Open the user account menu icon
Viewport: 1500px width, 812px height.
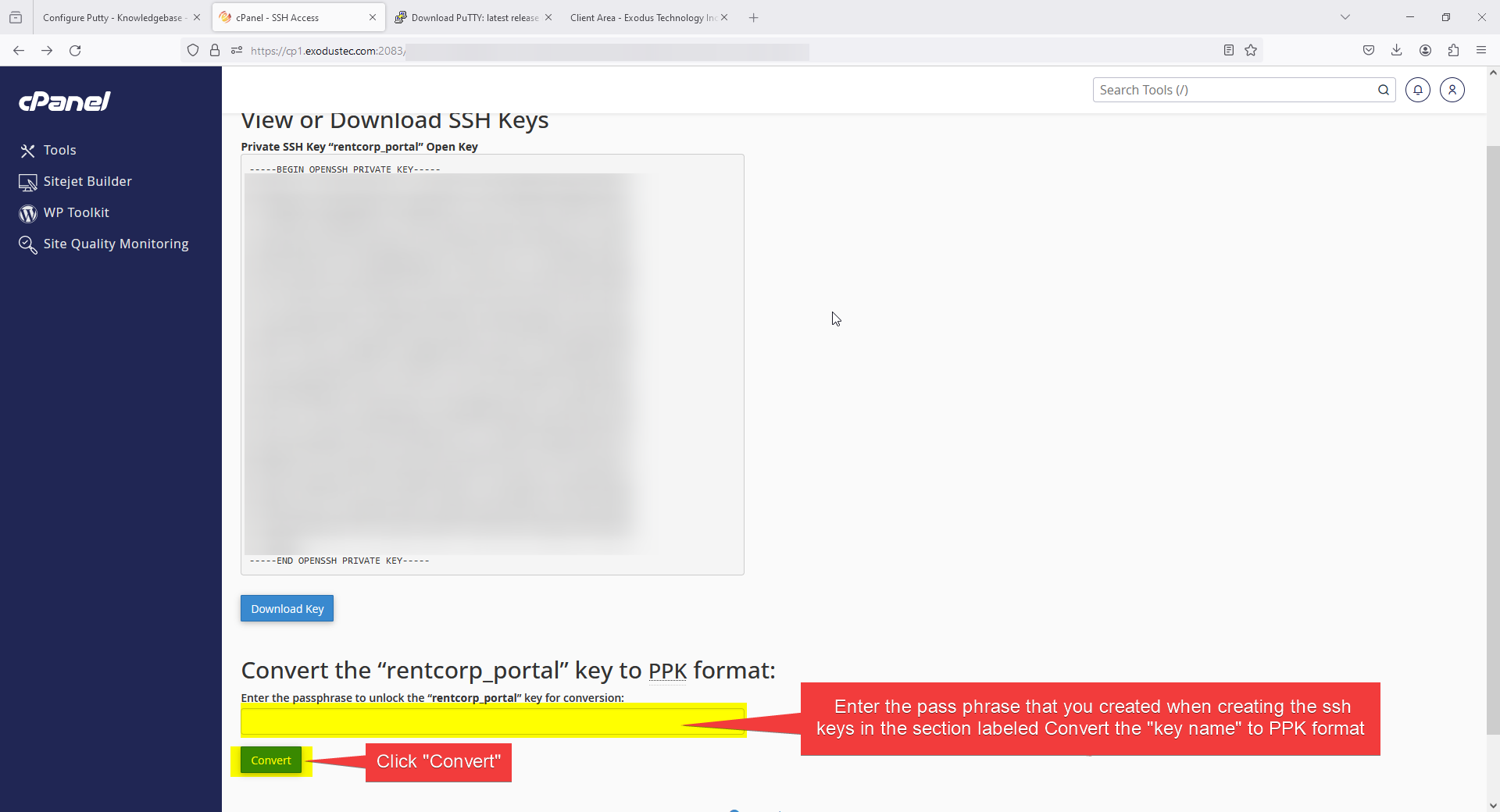point(1452,90)
